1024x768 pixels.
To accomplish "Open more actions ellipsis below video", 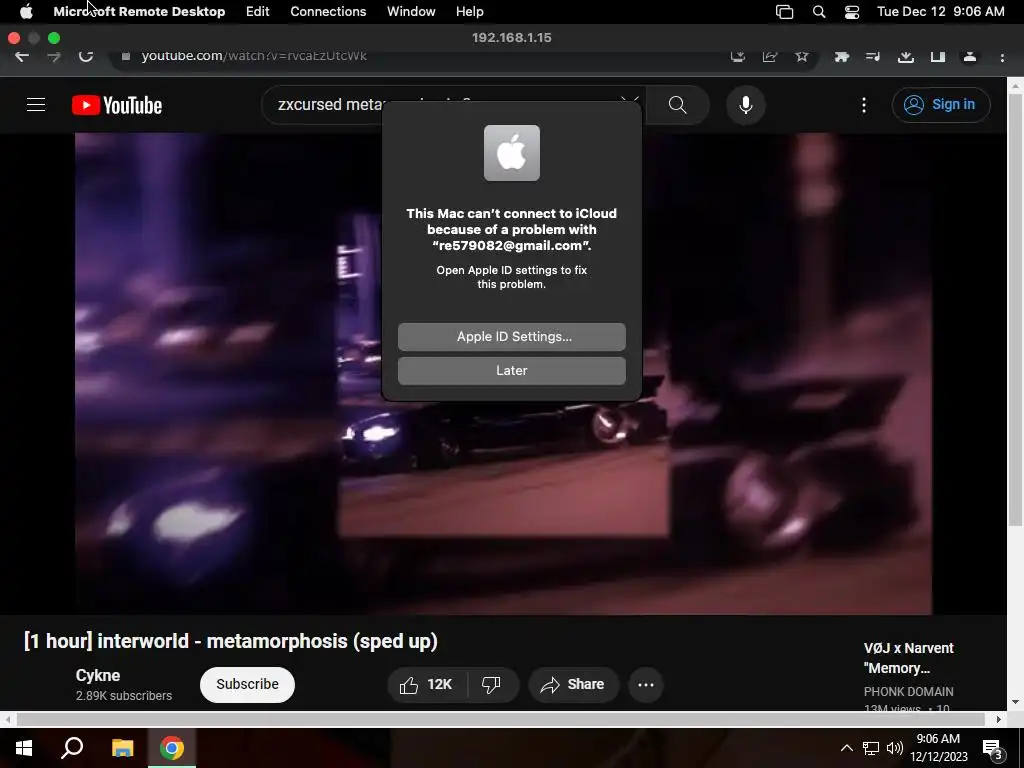I will (x=646, y=684).
